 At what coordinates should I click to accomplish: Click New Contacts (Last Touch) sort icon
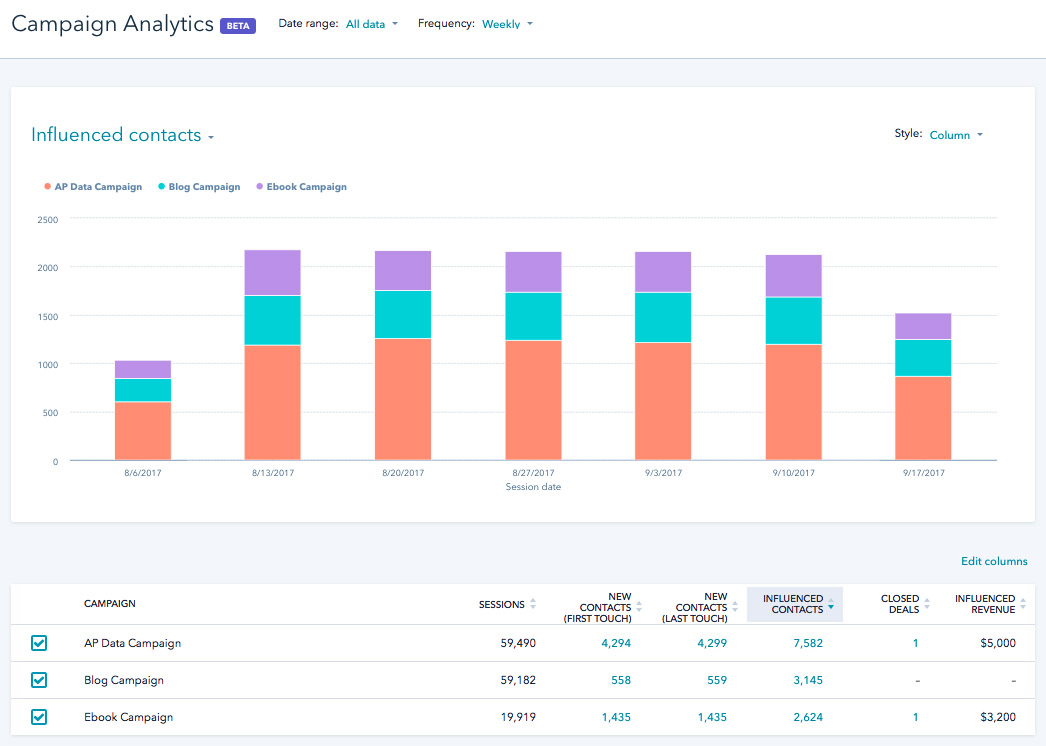pyautogui.click(x=735, y=607)
